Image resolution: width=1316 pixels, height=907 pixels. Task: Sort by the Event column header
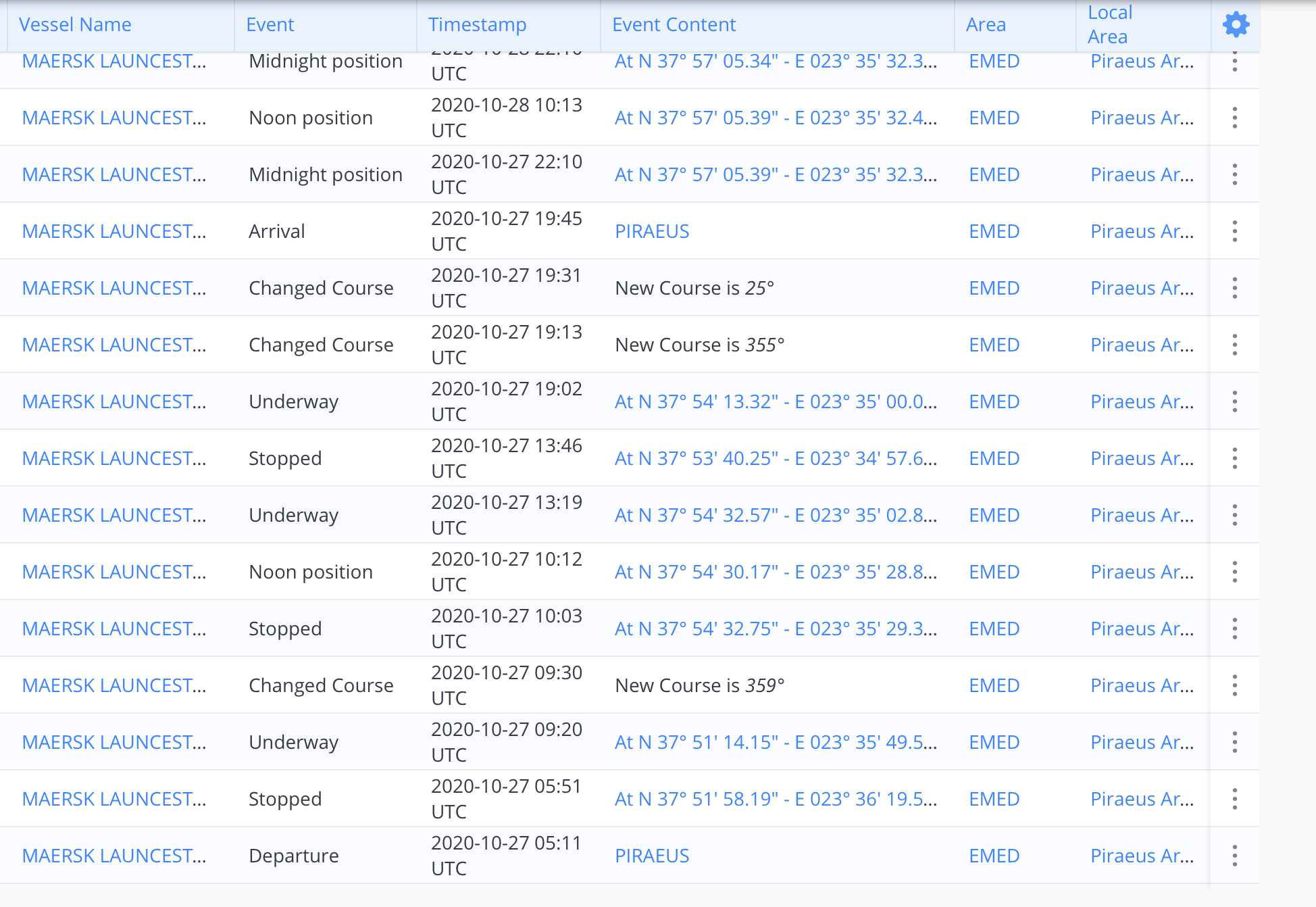pyautogui.click(x=270, y=25)
